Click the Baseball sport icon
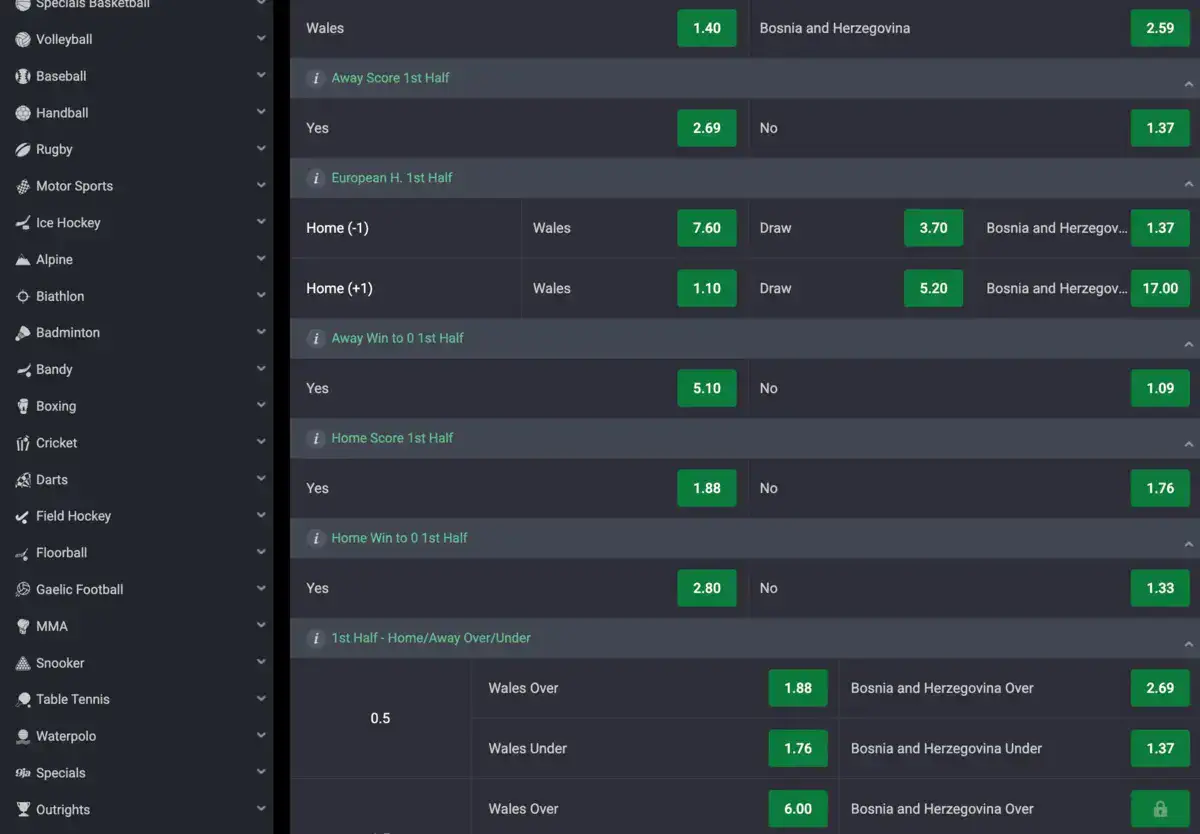 (23, 76)
